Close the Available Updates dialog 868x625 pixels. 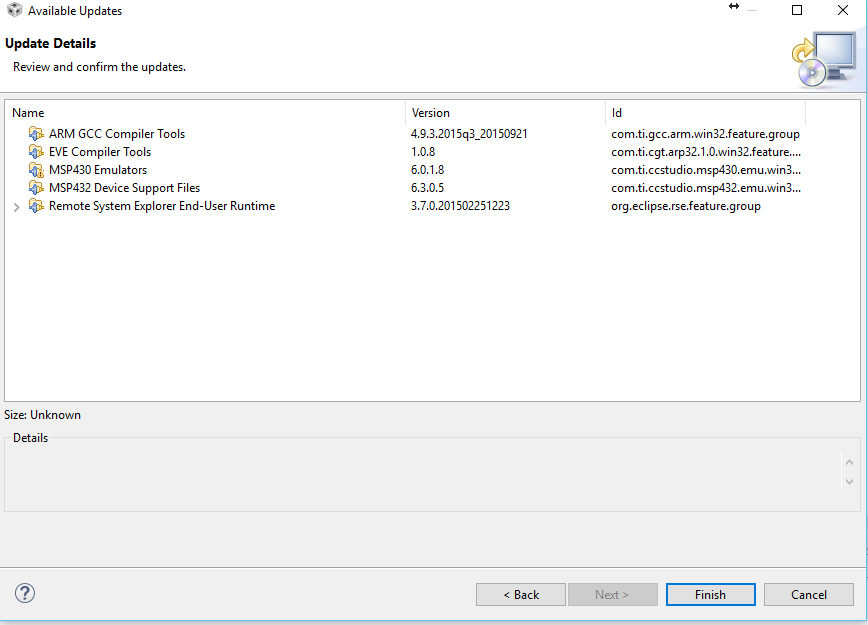[x=843, y=10]
